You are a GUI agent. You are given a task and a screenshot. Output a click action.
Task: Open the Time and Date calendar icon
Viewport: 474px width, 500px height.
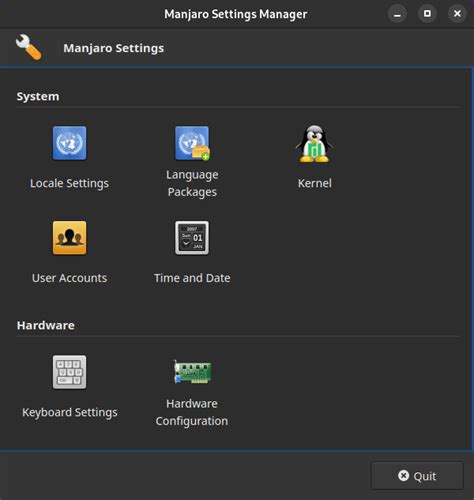(x=192, y=238)
